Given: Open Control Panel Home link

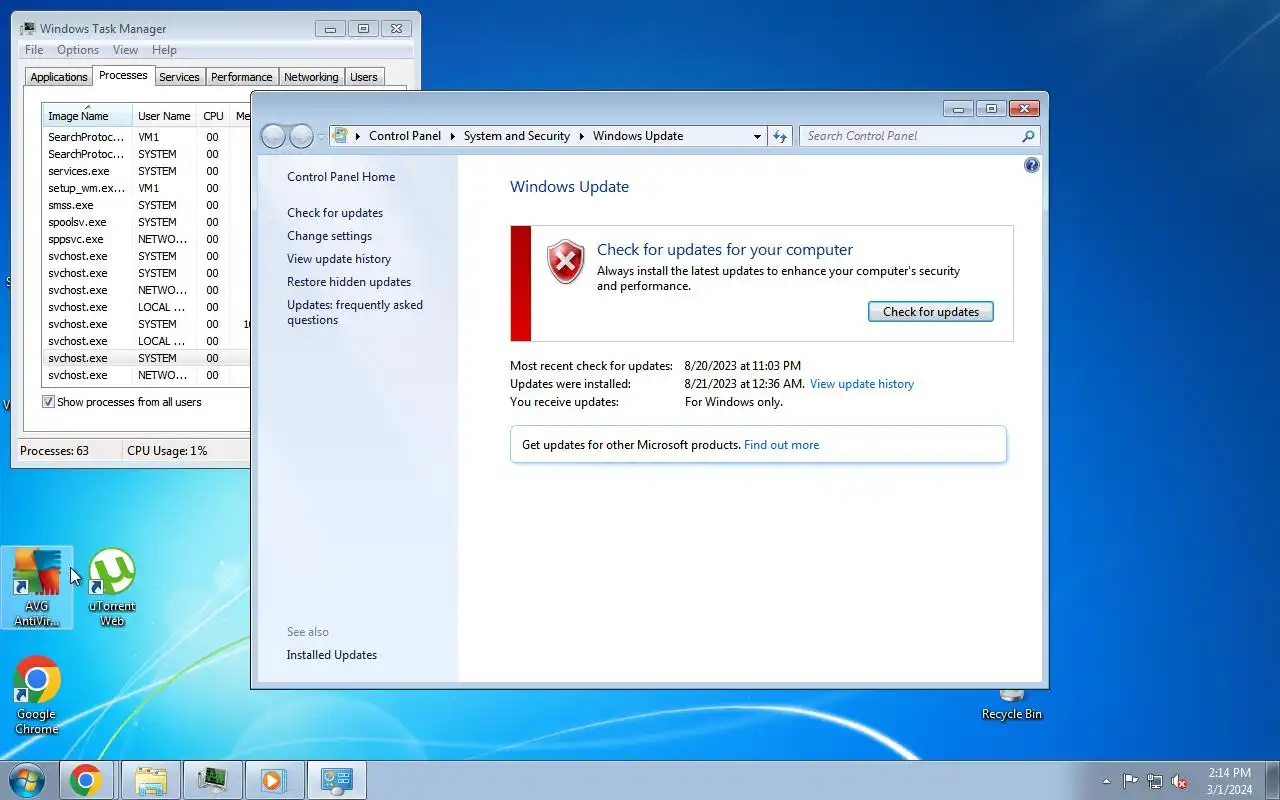Looking at the screenshot, I should tap(341, 177).
